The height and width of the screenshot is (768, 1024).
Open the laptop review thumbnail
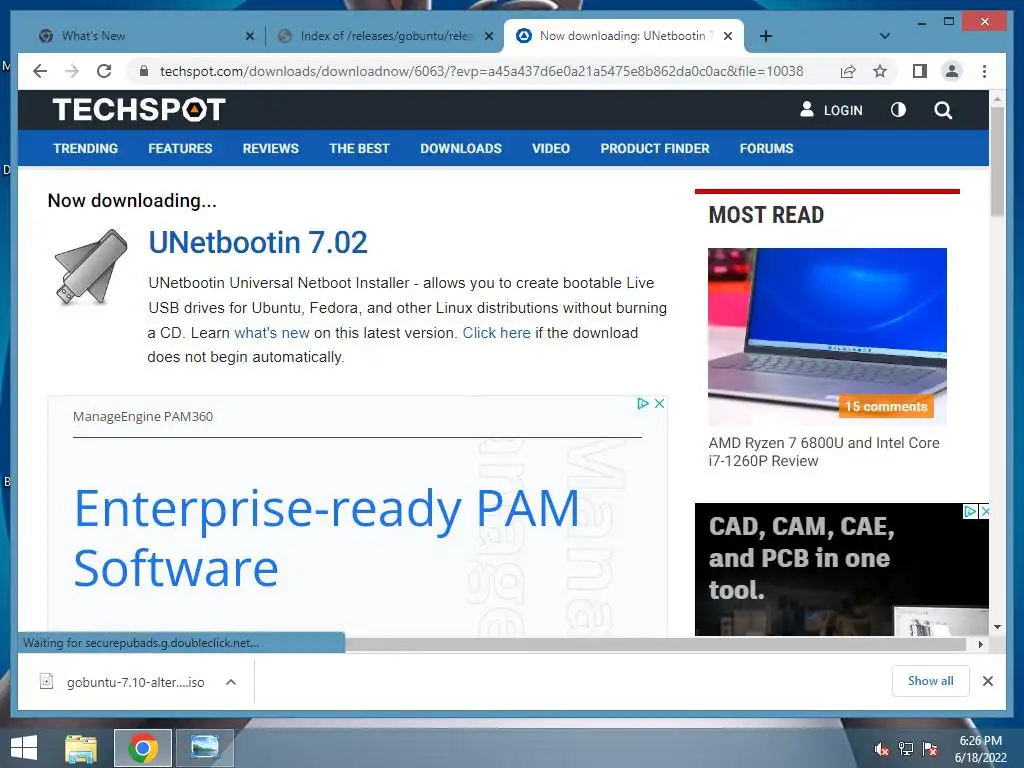tap(827, 337)
